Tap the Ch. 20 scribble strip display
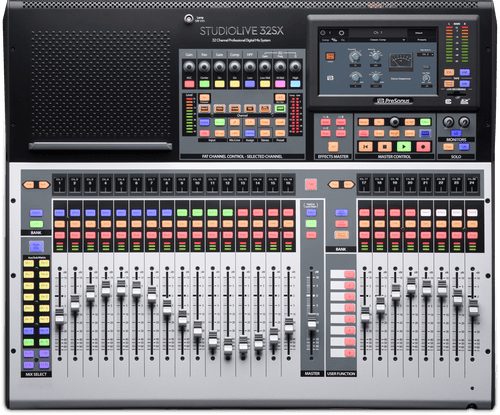The height and width of the screenshot is (415, 500). click(410, 184)
